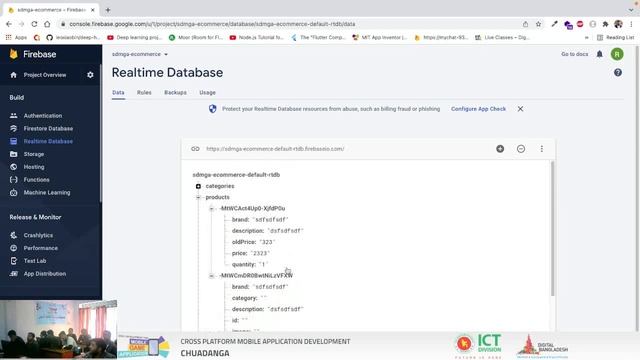
Task: Click the database URL field
Action: pos(275,149)
